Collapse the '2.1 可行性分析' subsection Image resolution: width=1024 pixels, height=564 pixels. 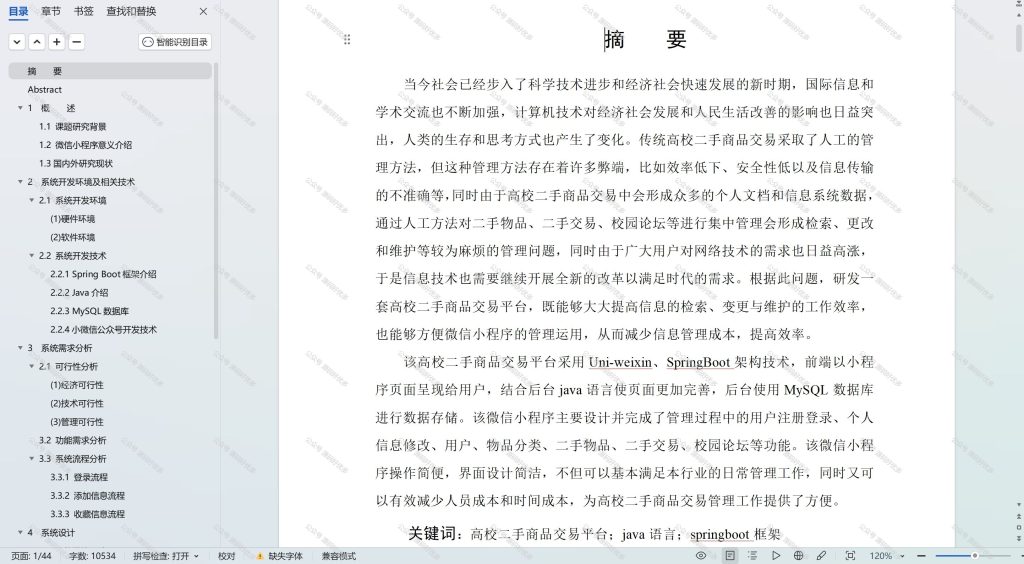point(31,366)
